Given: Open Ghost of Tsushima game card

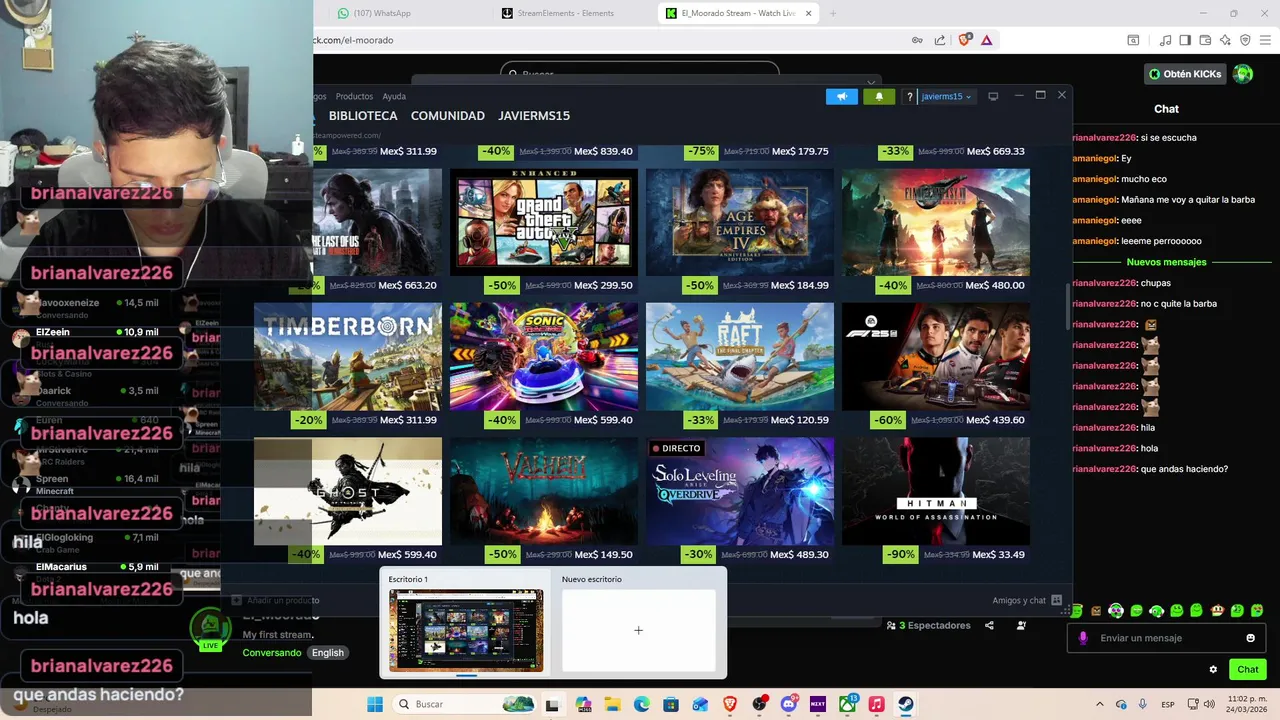Looking at the screenshot, I should (348, 491).
